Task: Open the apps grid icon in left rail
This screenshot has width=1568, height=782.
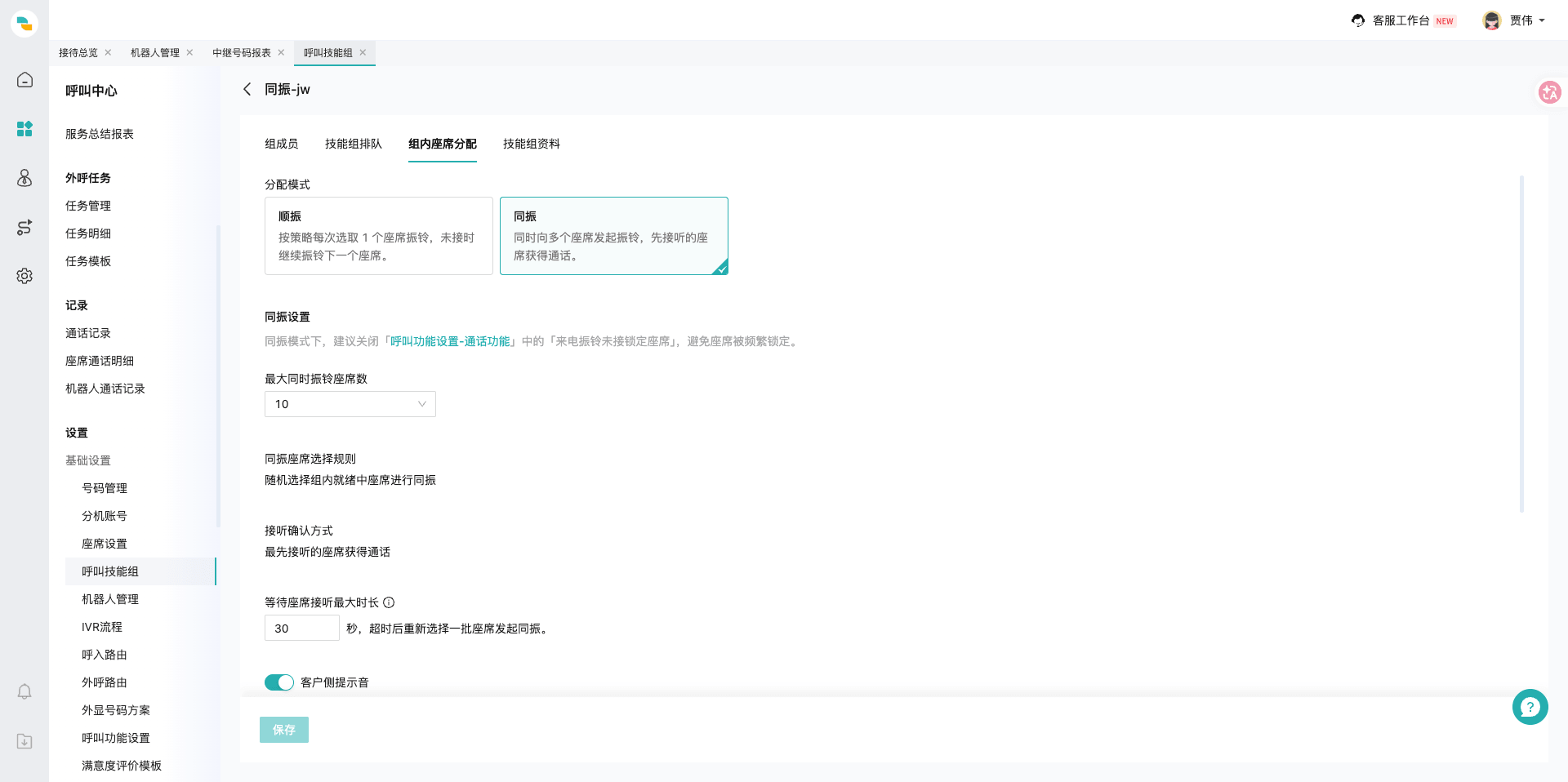Action: pyautogui.click(x=24, y=129)
